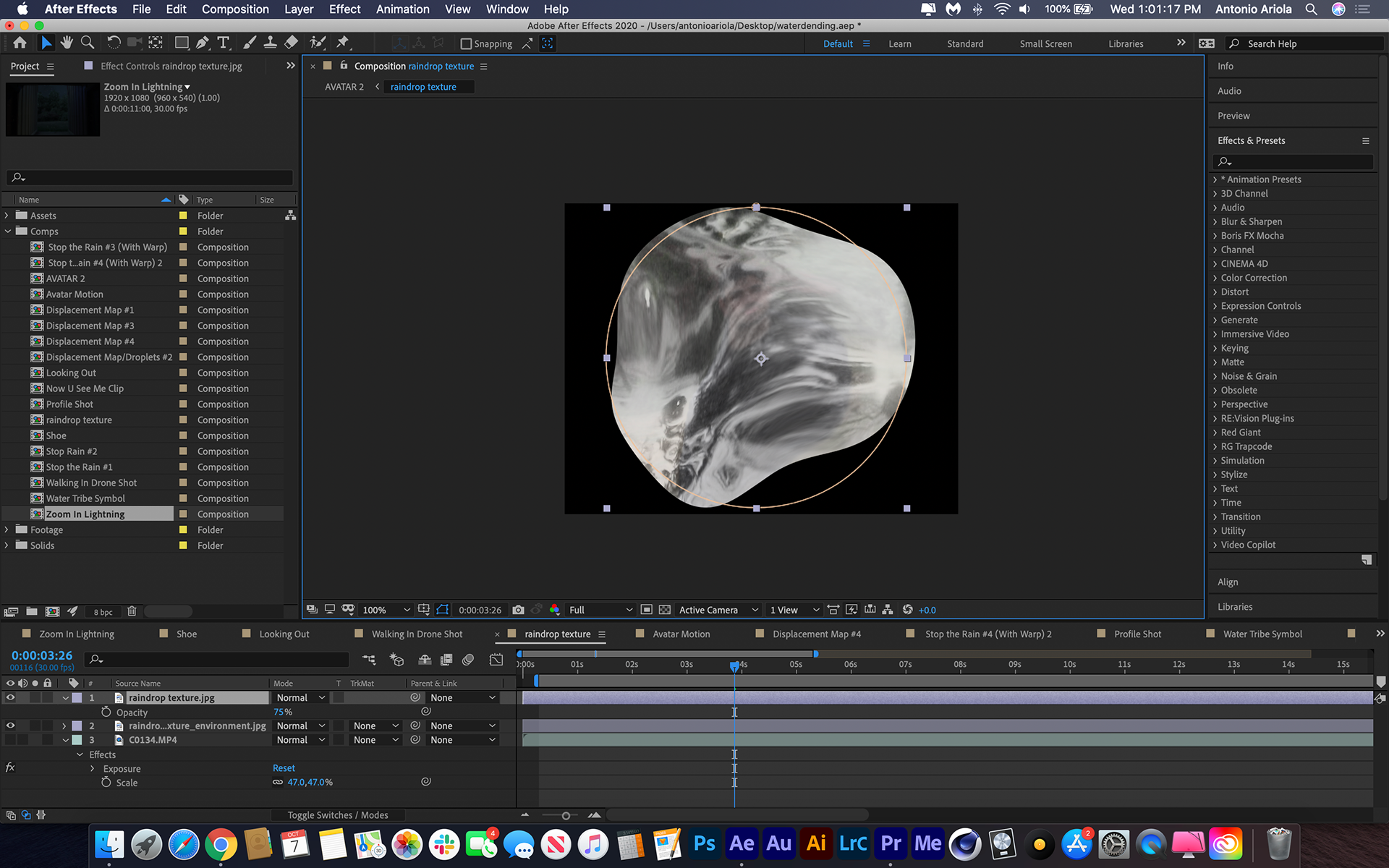Viewport: 1389px width, 868px height.
Task: Switch to the Avatar Motion timeline tab
Action: (681, 634)
